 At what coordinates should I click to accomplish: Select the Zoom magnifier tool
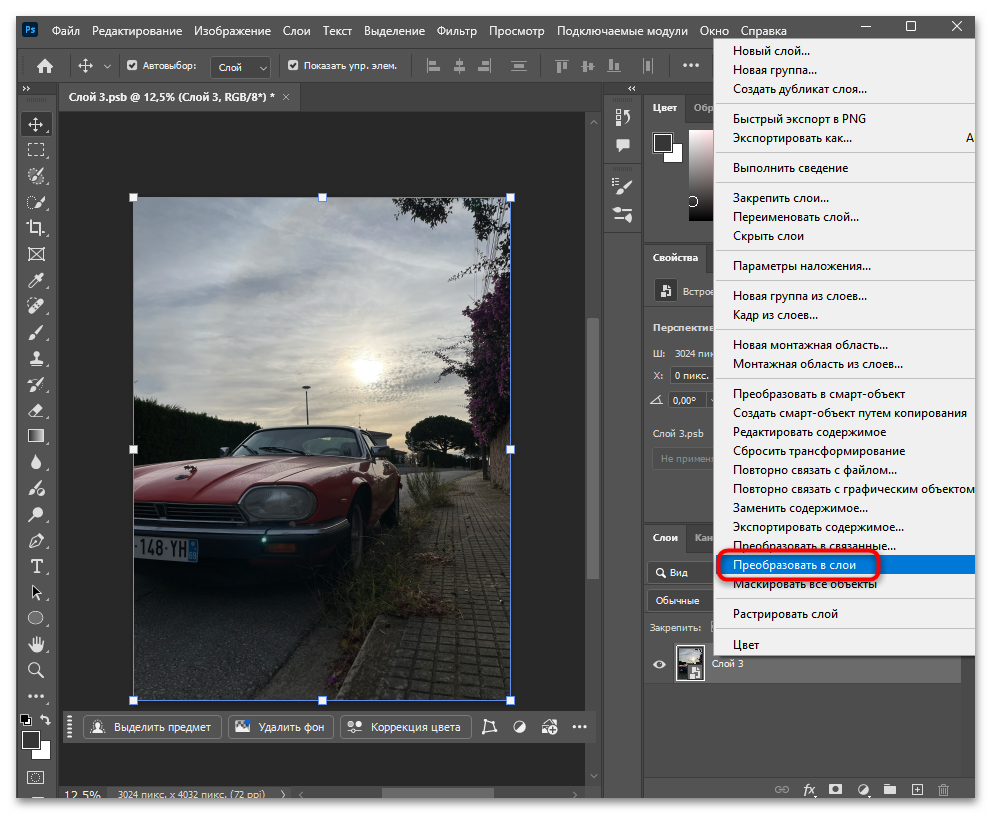pos(36,670)
